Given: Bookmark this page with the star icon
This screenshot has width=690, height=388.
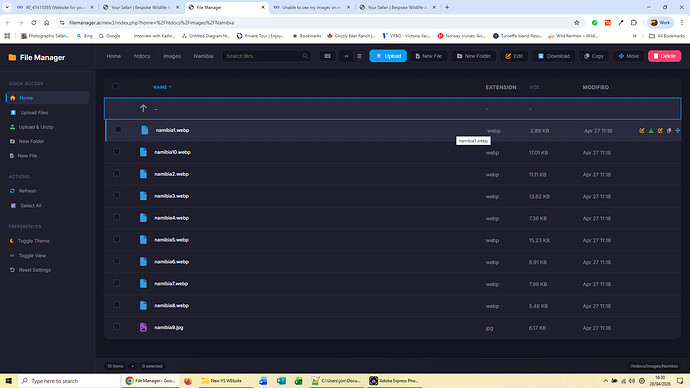Looking at the screenshot, I should [x=576, y=22].
